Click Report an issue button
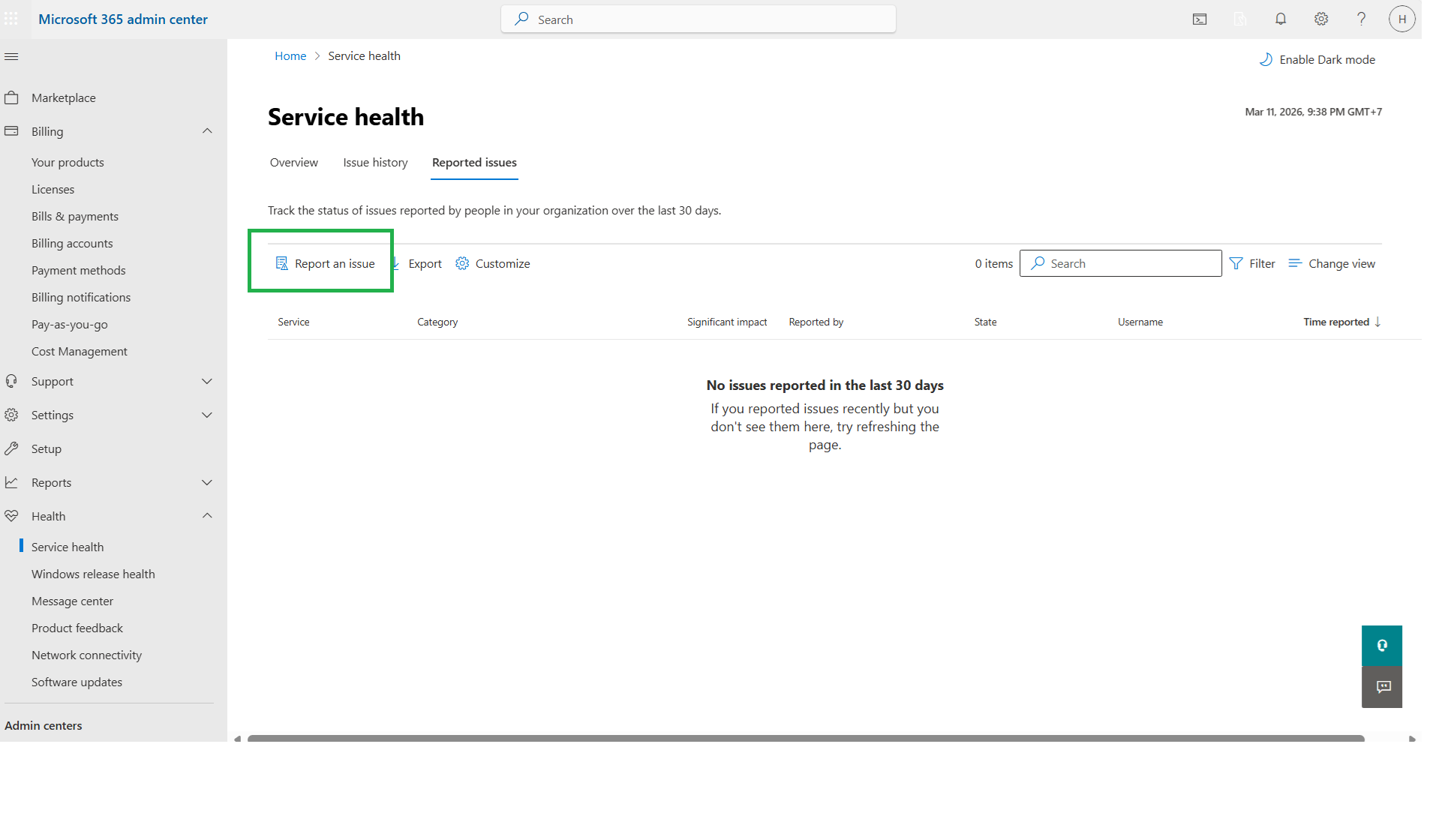Viewport: 1430px width, 840px height. (x=325, y=263)
